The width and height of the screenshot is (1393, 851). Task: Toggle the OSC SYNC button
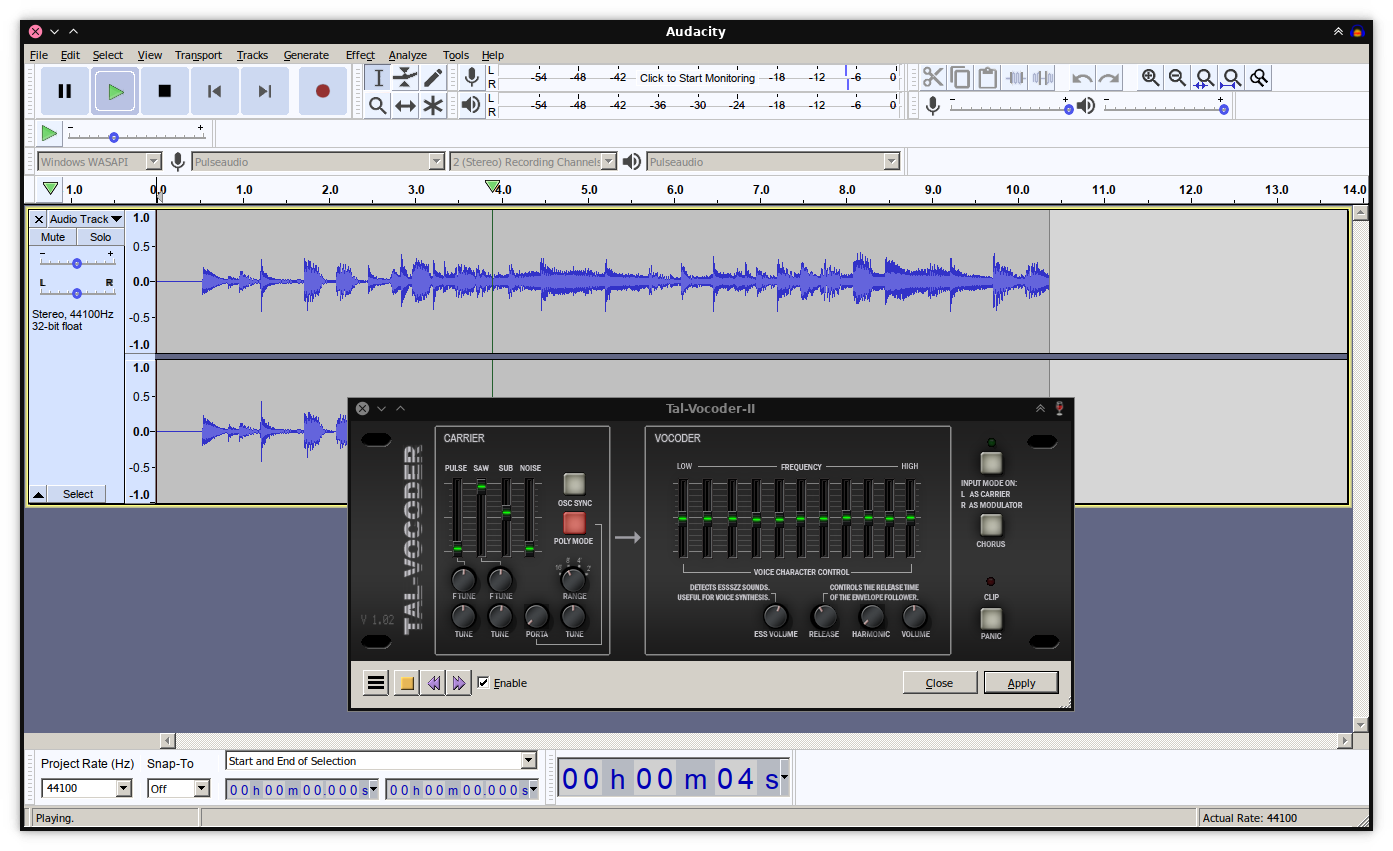click(574, 484)
